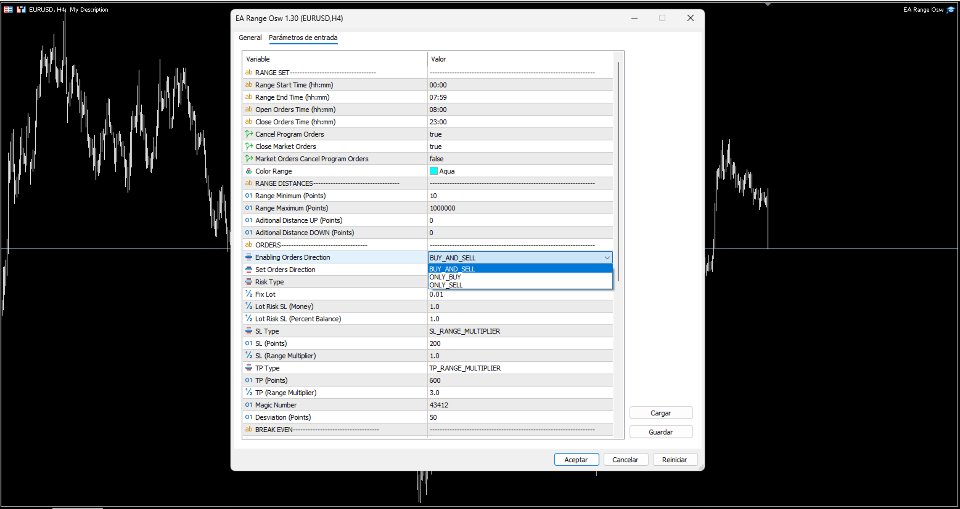The height and width of the screenshot is (509, 960).
Task: Click the Lot Risk SL (Percent Balance) icon
Action: (x=249, y=319)
